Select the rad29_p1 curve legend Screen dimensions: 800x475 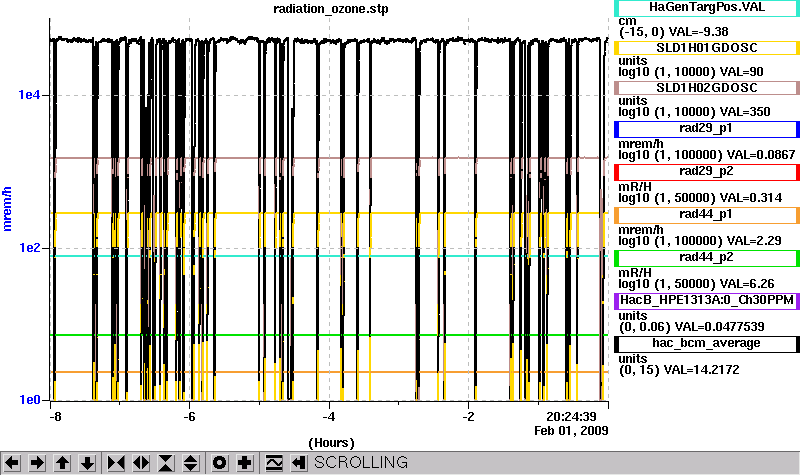tap(707, 129)
